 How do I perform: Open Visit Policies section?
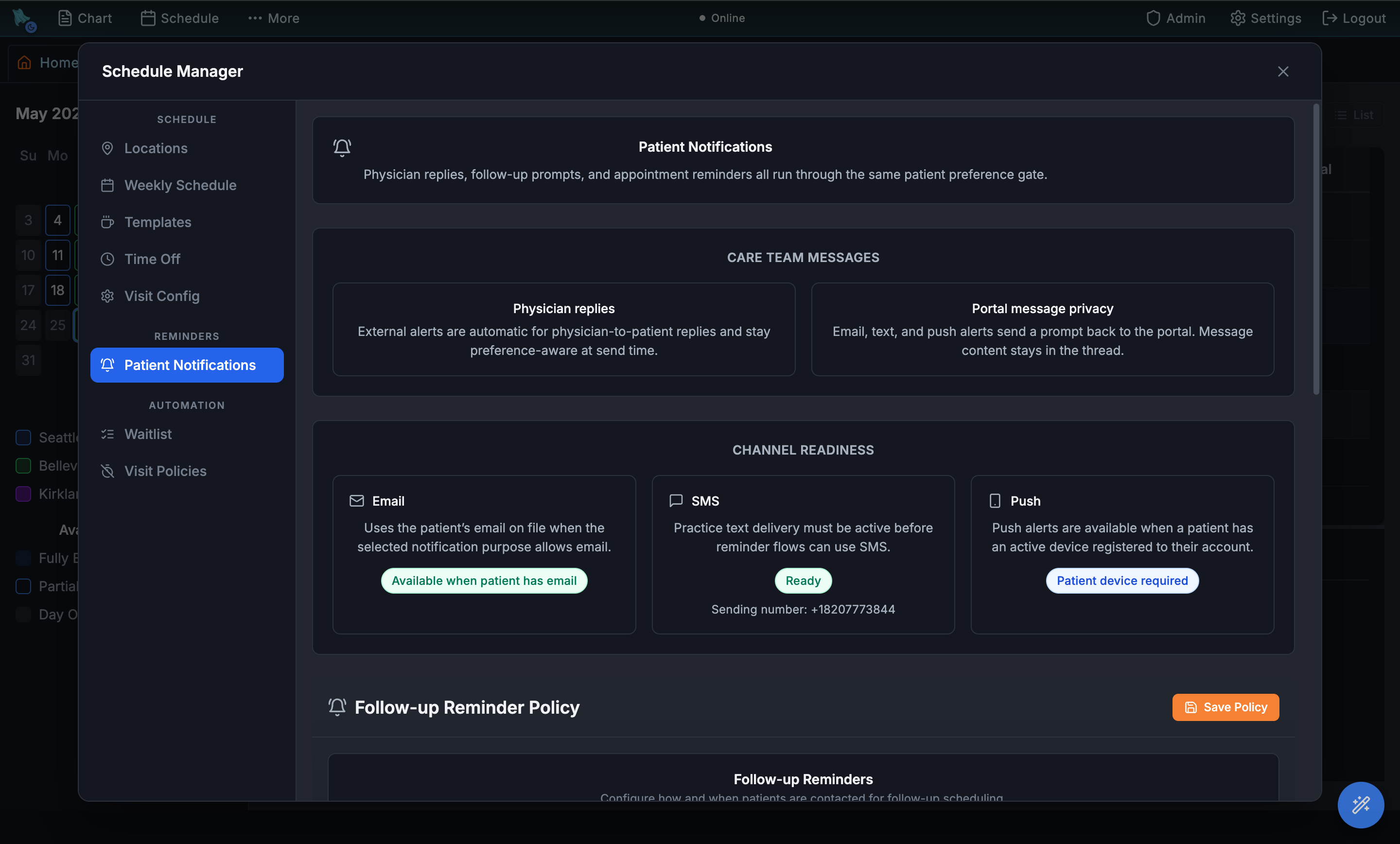[x=186, y=471]
